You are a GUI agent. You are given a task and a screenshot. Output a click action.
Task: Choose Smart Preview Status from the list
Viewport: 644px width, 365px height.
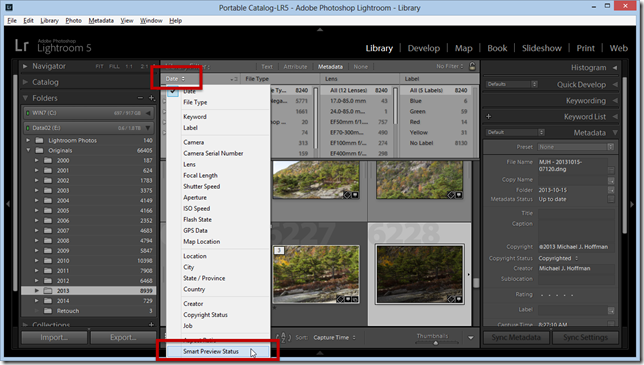click(218, 351)
